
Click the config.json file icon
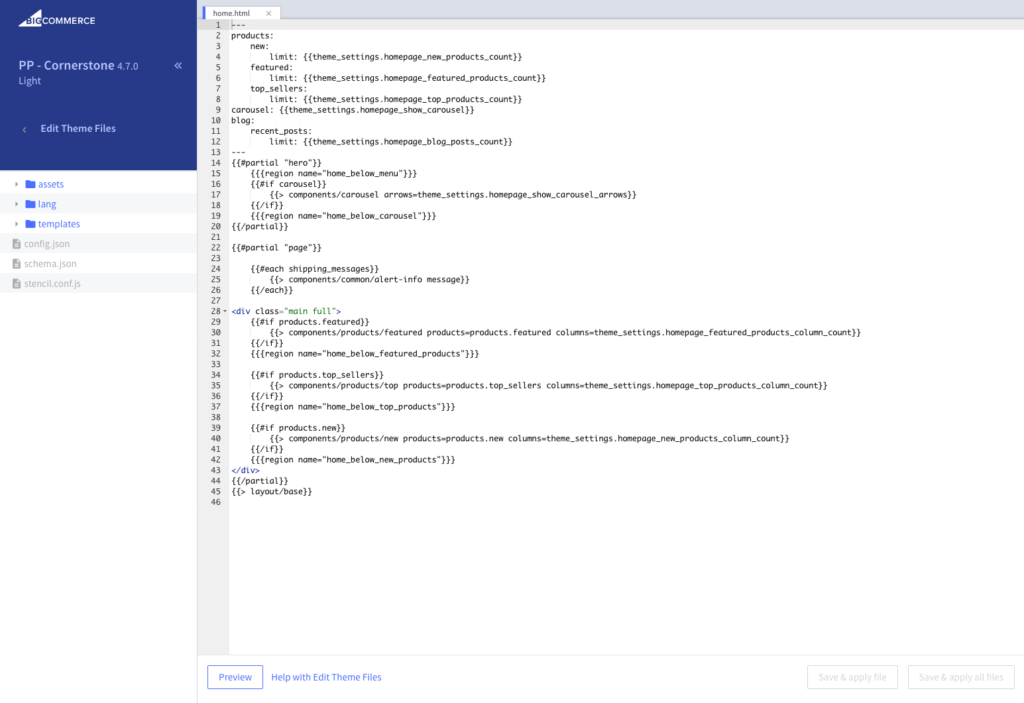[16, 244]
